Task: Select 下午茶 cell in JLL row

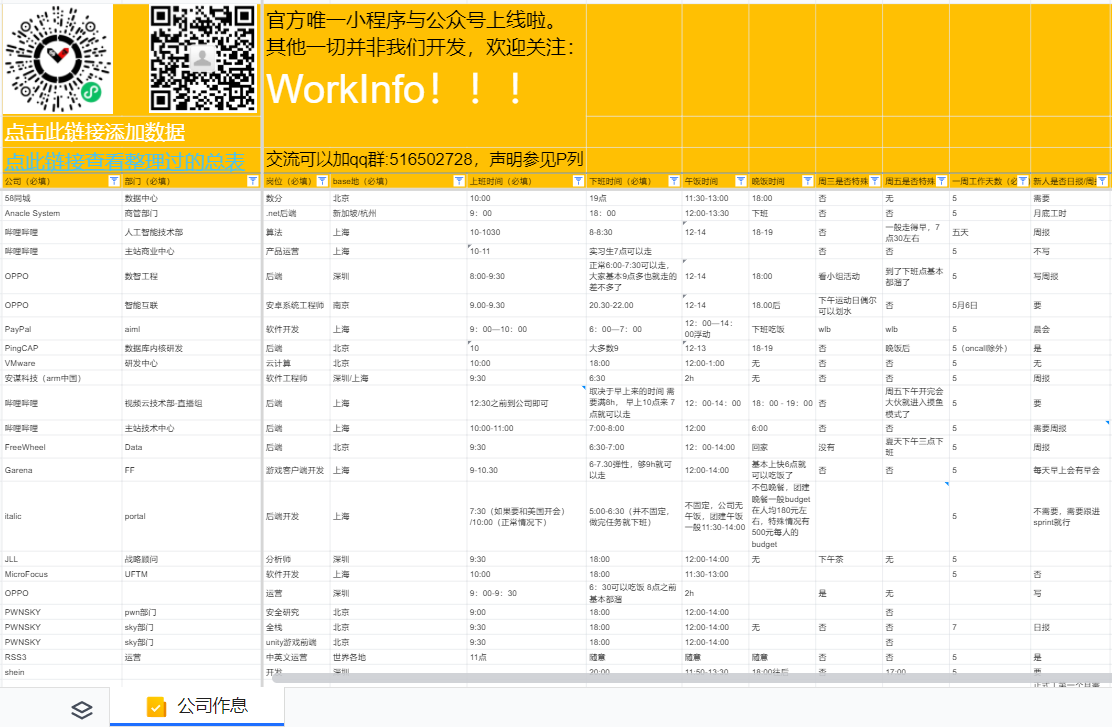Action: point(849,559)
